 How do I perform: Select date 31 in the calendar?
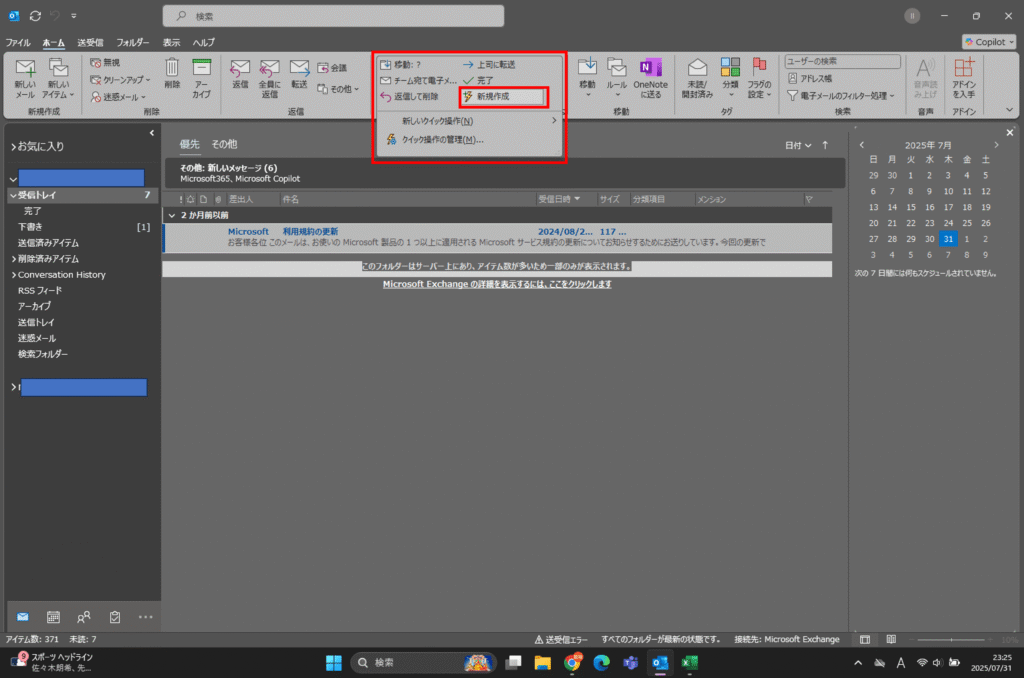click(x=948, y=239)
